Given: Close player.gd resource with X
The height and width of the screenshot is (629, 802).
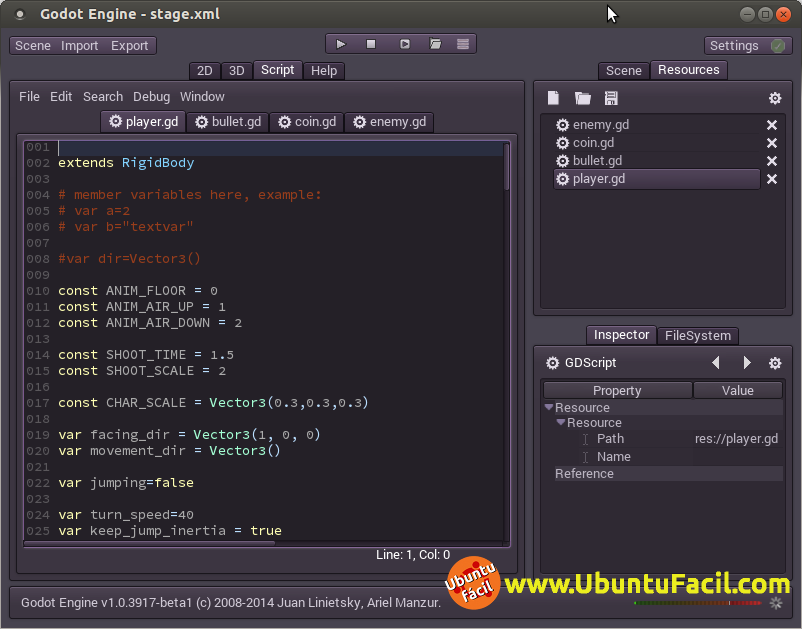Looking at the screenshot, I should [x=772, y=179].
